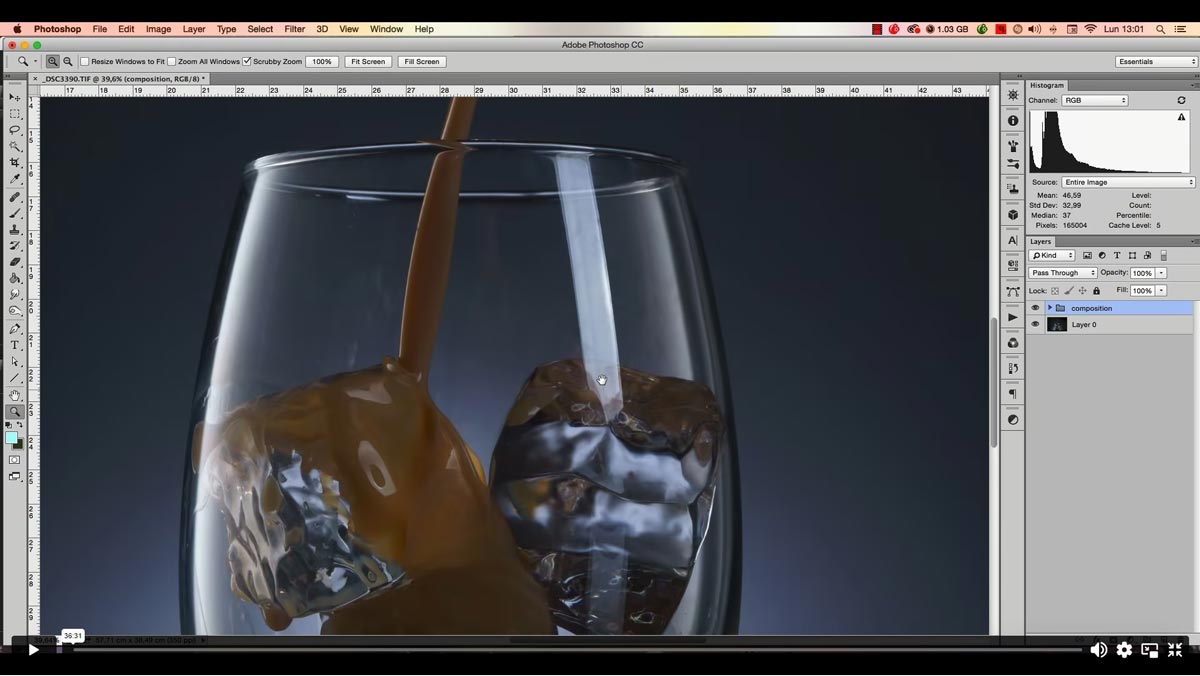
Task: Filter layers by adjustment layers icon
Action: pos(1102,256)
